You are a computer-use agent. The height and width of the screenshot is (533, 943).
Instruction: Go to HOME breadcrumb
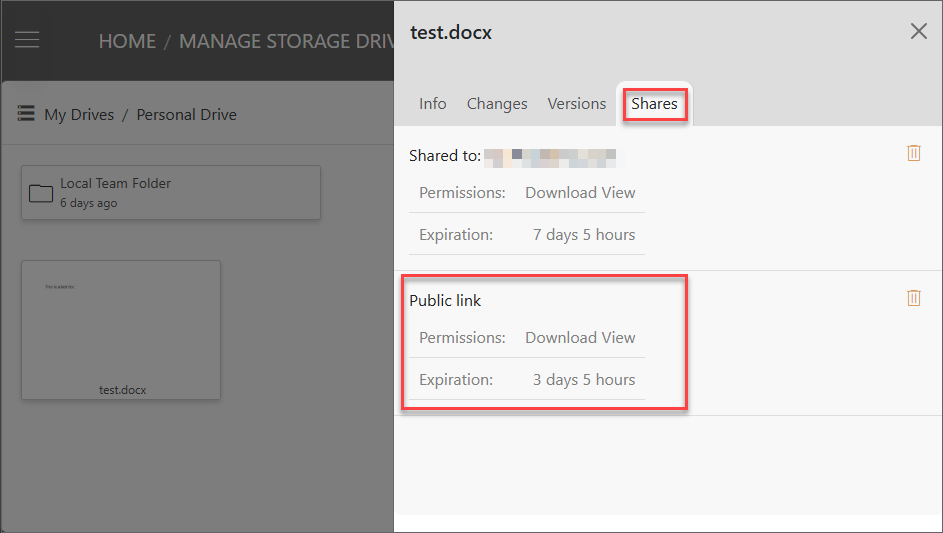127,41
